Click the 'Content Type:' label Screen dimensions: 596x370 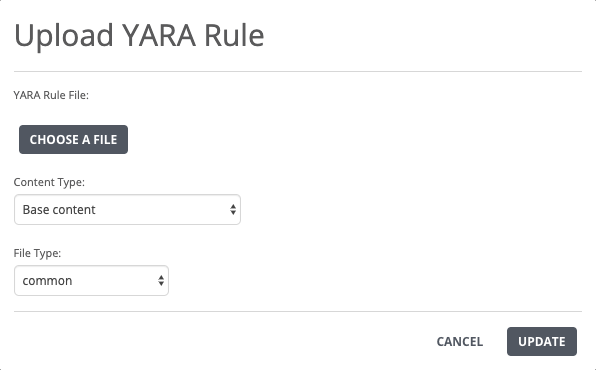pos(49,182)
